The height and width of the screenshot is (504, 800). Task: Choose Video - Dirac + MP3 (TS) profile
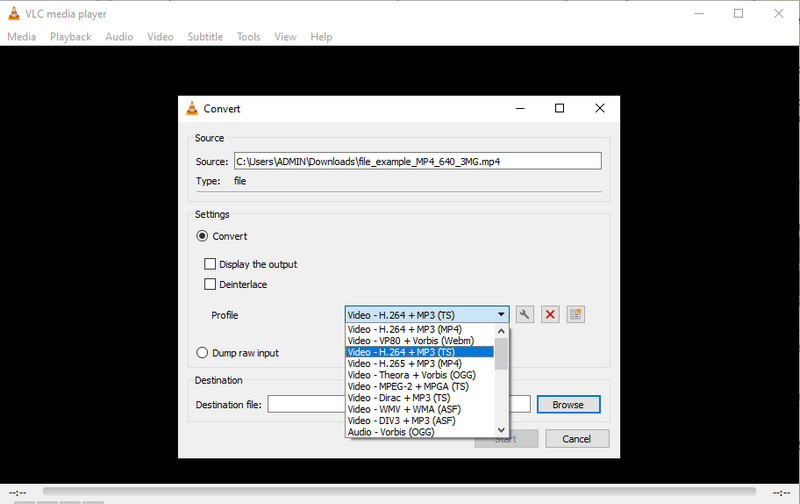[x=419, y=398]
